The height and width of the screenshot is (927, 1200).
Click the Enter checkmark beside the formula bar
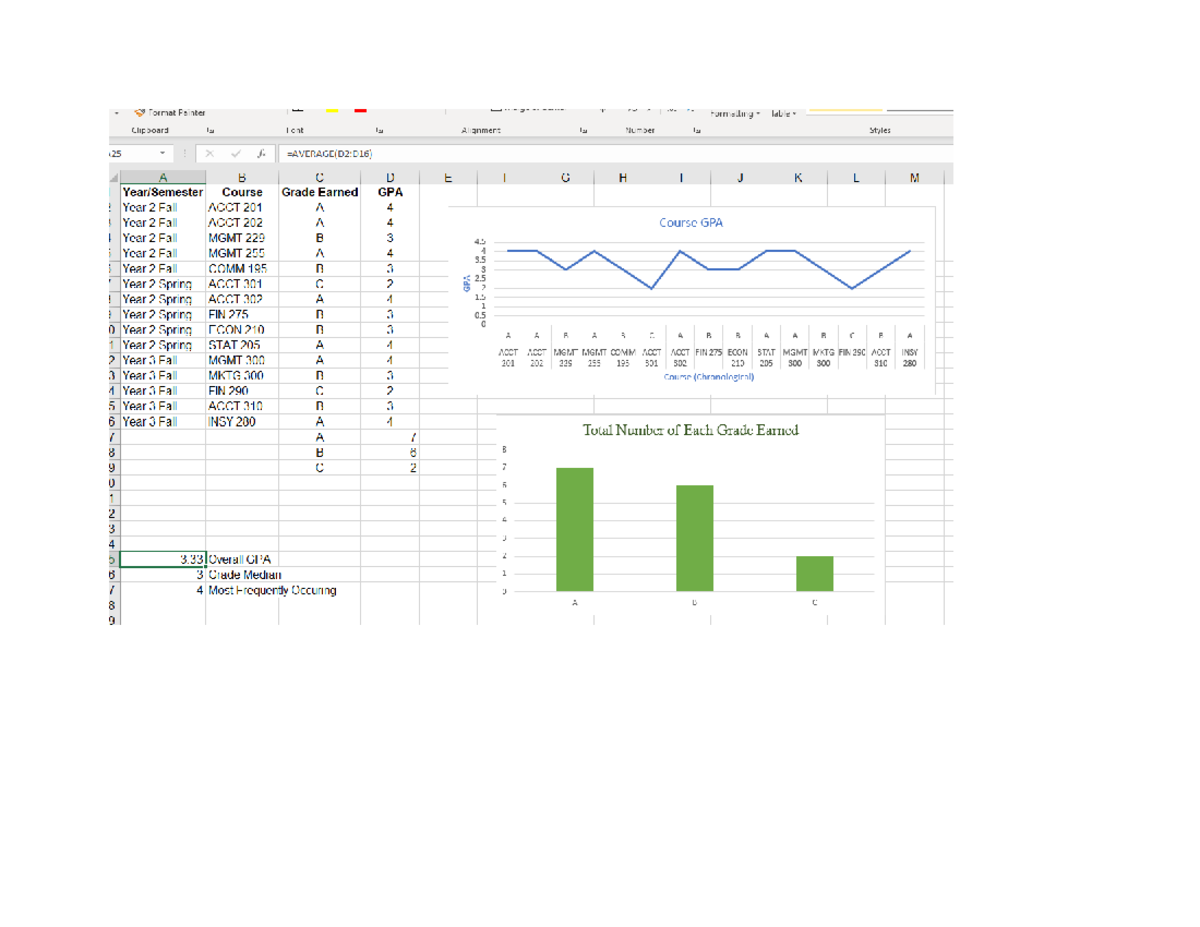(x=237, y=153)
